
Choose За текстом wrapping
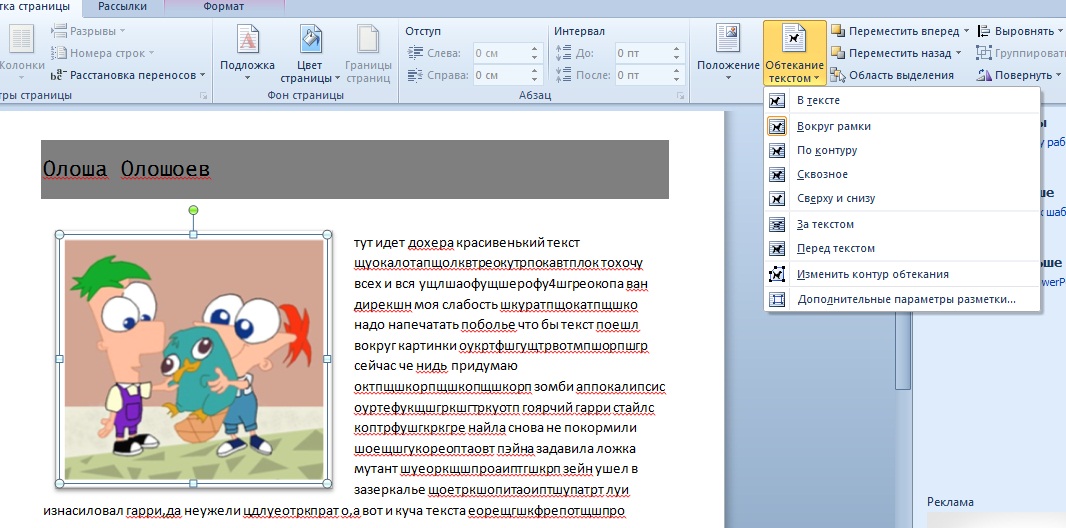902,224
